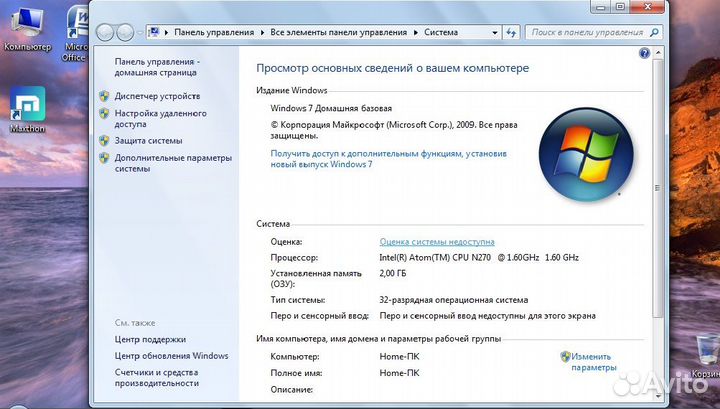Click the search magnifier icon
This screenshot has height=409, width=720.
coord(654,32)
